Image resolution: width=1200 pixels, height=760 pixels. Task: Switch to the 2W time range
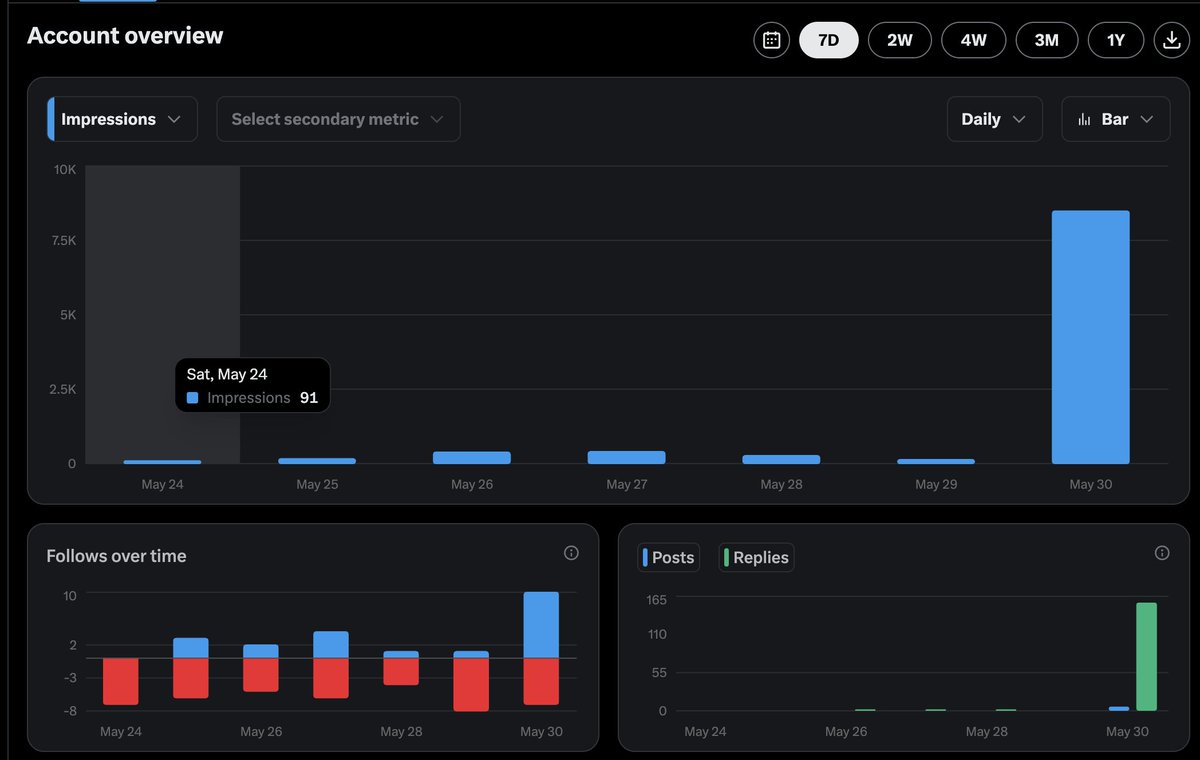pyautogui.click(x=900, y=41)
